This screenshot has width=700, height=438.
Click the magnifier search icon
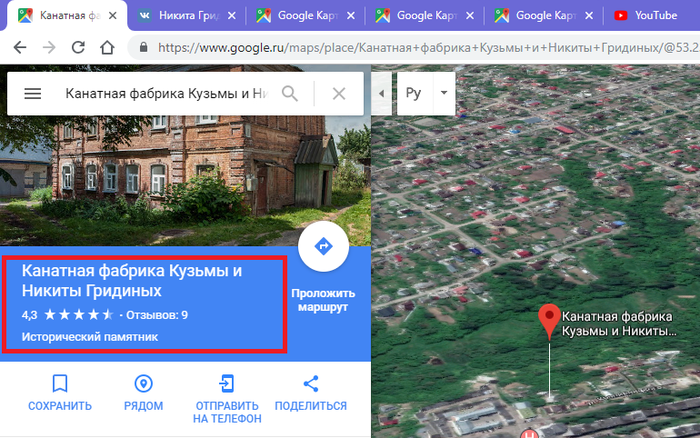pos(290,93)
